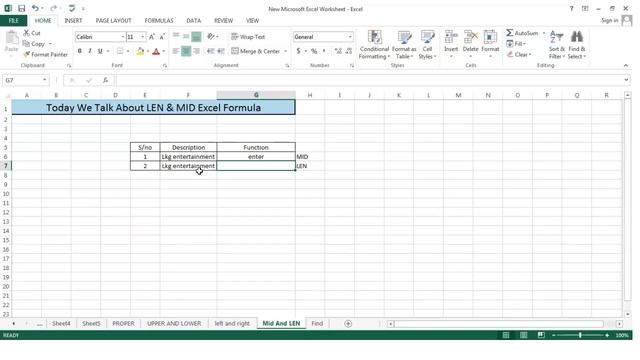Screen dimensions: 640x360
Task: Switch to Page Layout view in status bar
Action: click(523, 335)
